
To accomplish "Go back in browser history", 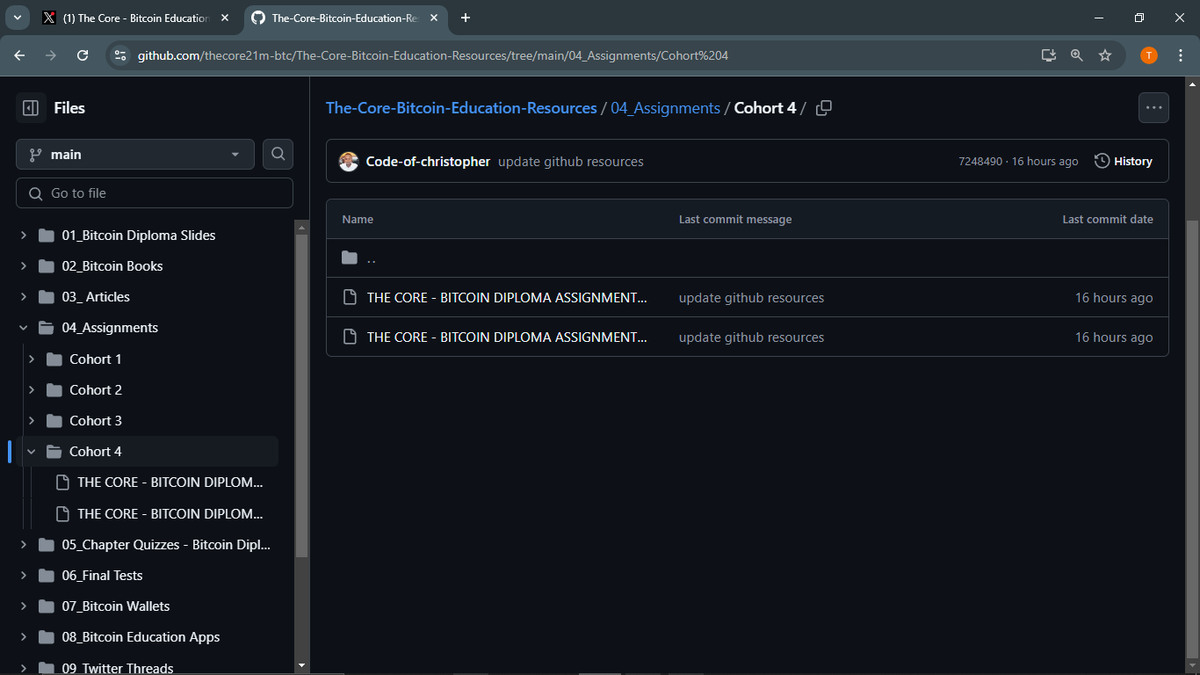I will pyautogui.click(x=20, y=55).
